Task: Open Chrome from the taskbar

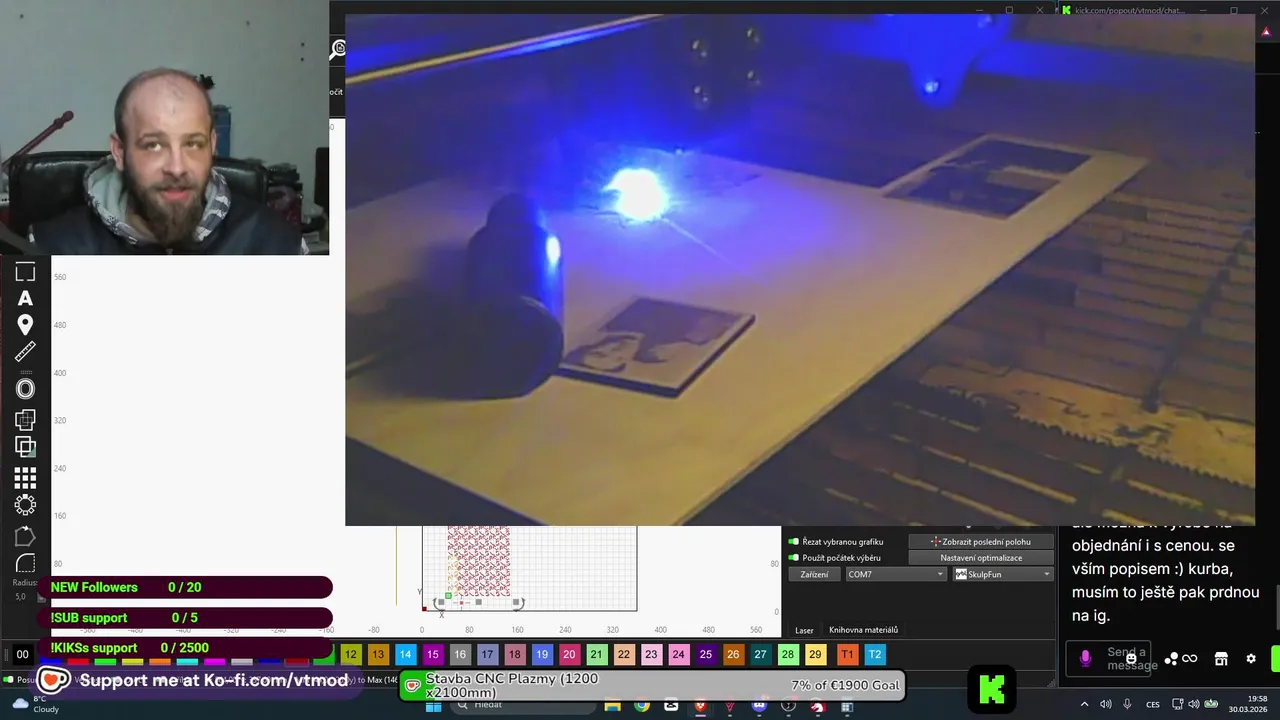Action: click(642, 706)
